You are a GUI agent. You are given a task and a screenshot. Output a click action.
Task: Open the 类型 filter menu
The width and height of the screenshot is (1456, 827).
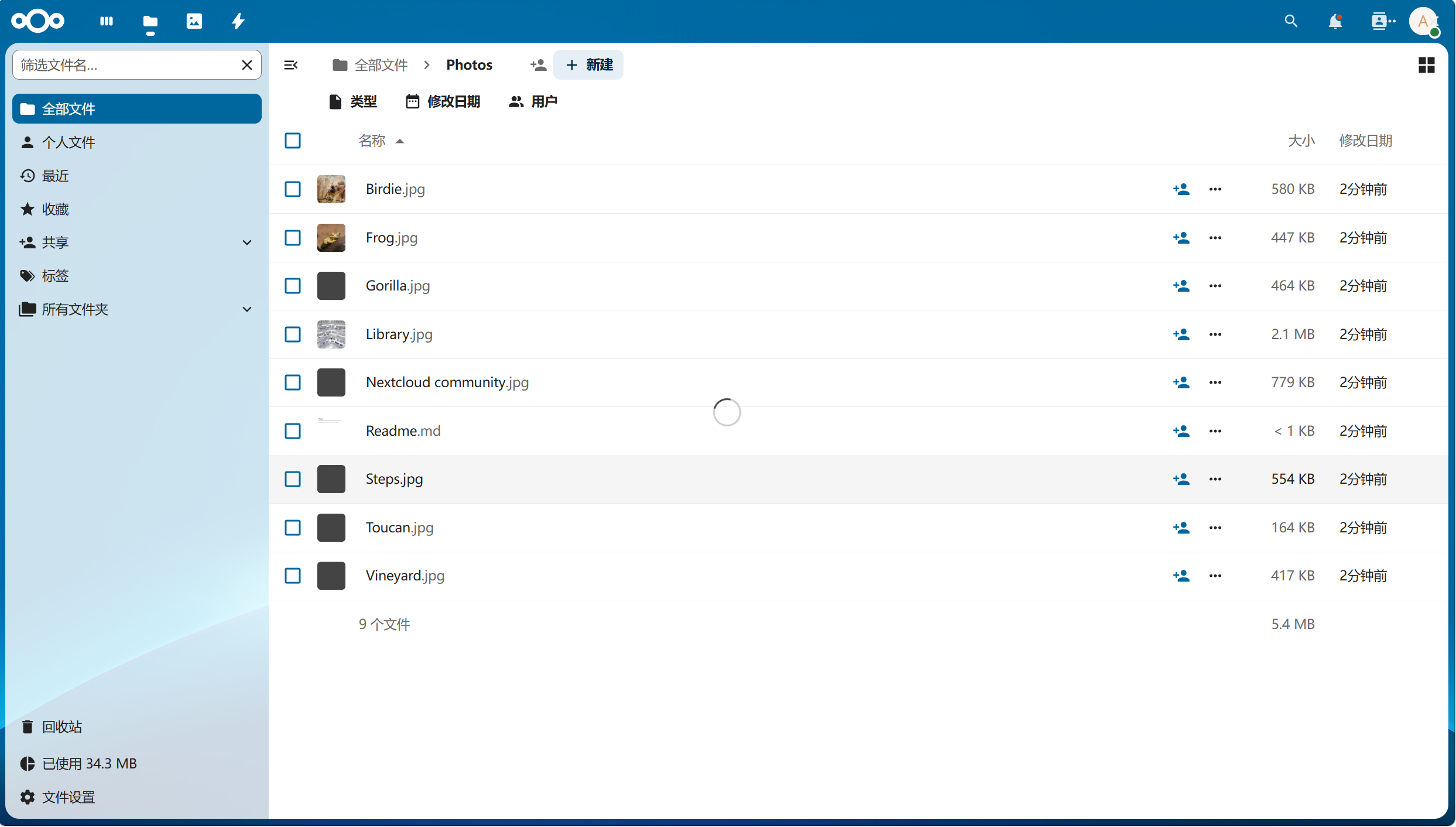pos(352,101)
